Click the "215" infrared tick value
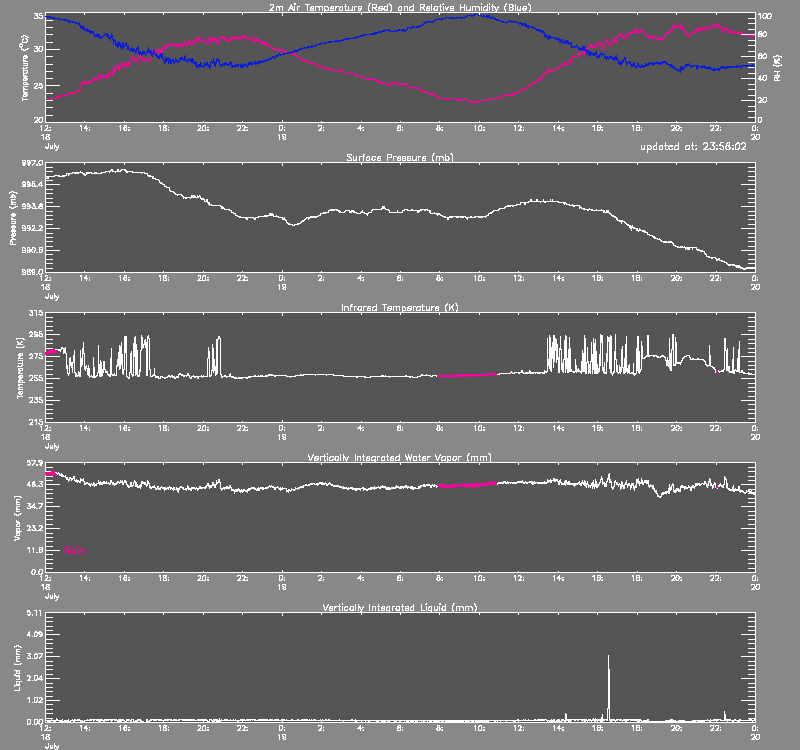800x750 pixels. click(x=36, y=421)
